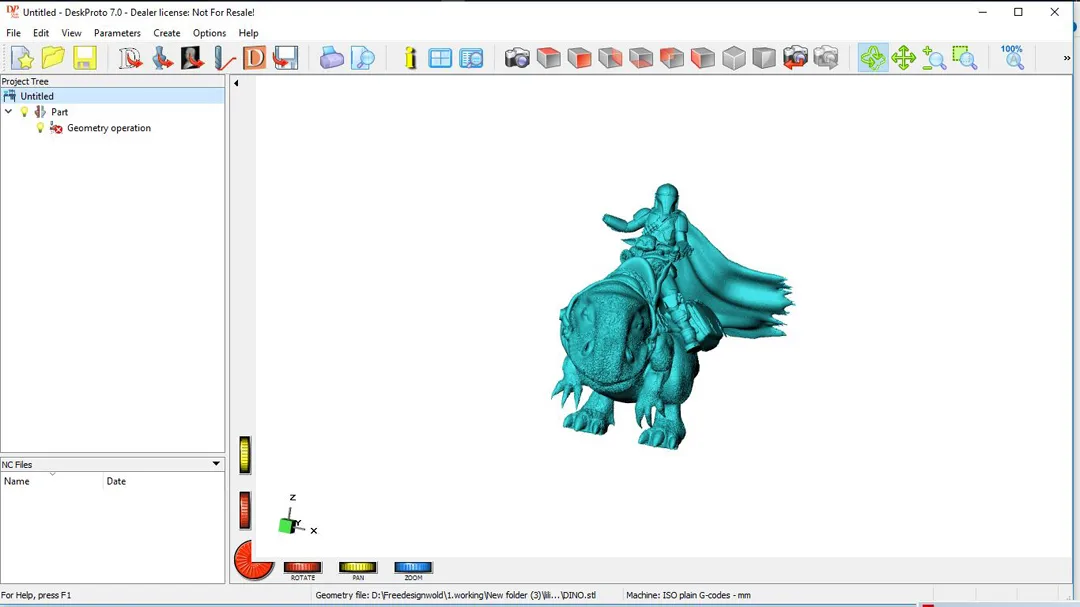The height and width of the screenshot is (607, 1080).
Task: Click the Zoom 100% icon
Action: click(1012, 58)
